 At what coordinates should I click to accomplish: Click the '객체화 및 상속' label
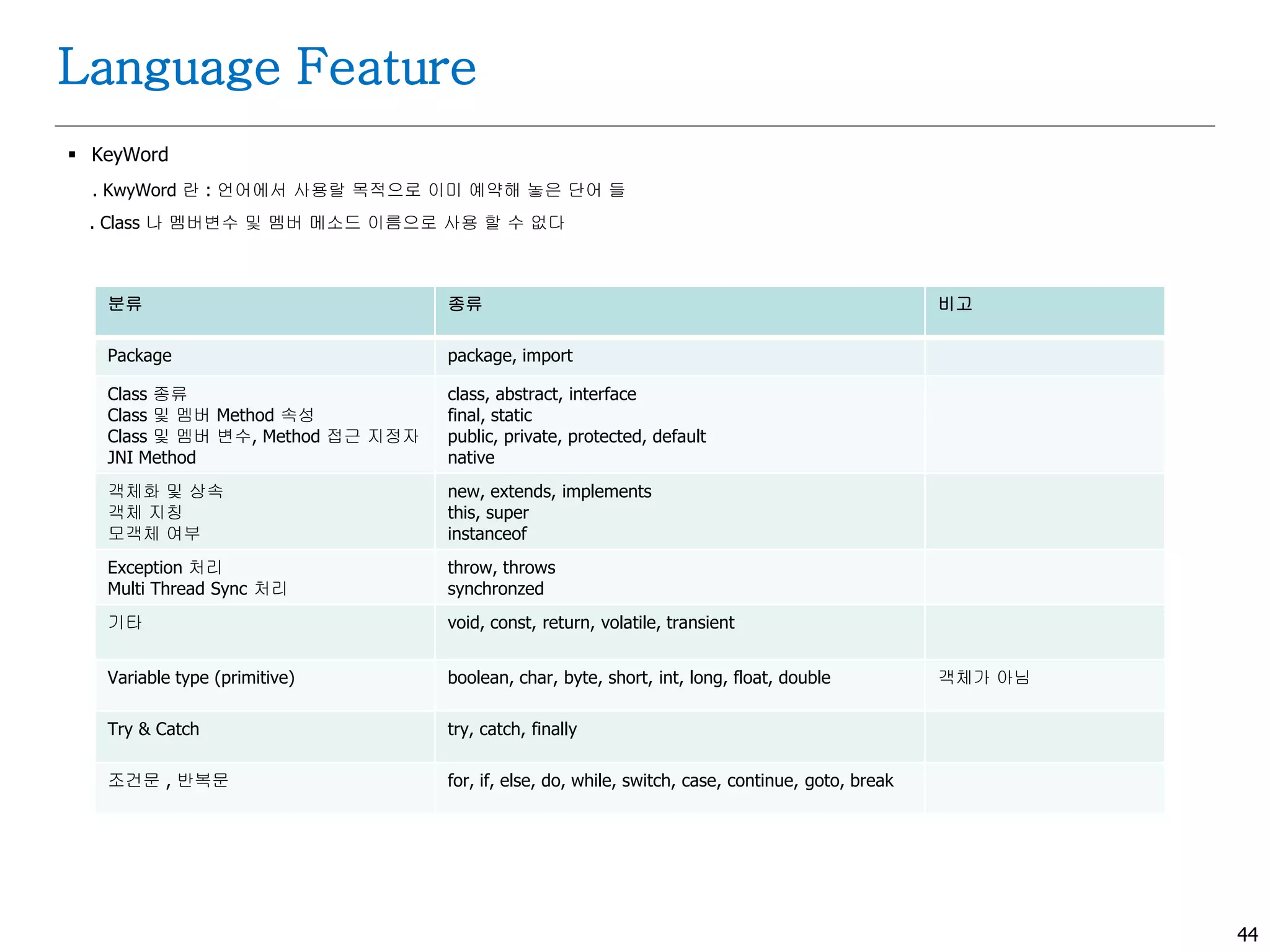coord(166,491)
